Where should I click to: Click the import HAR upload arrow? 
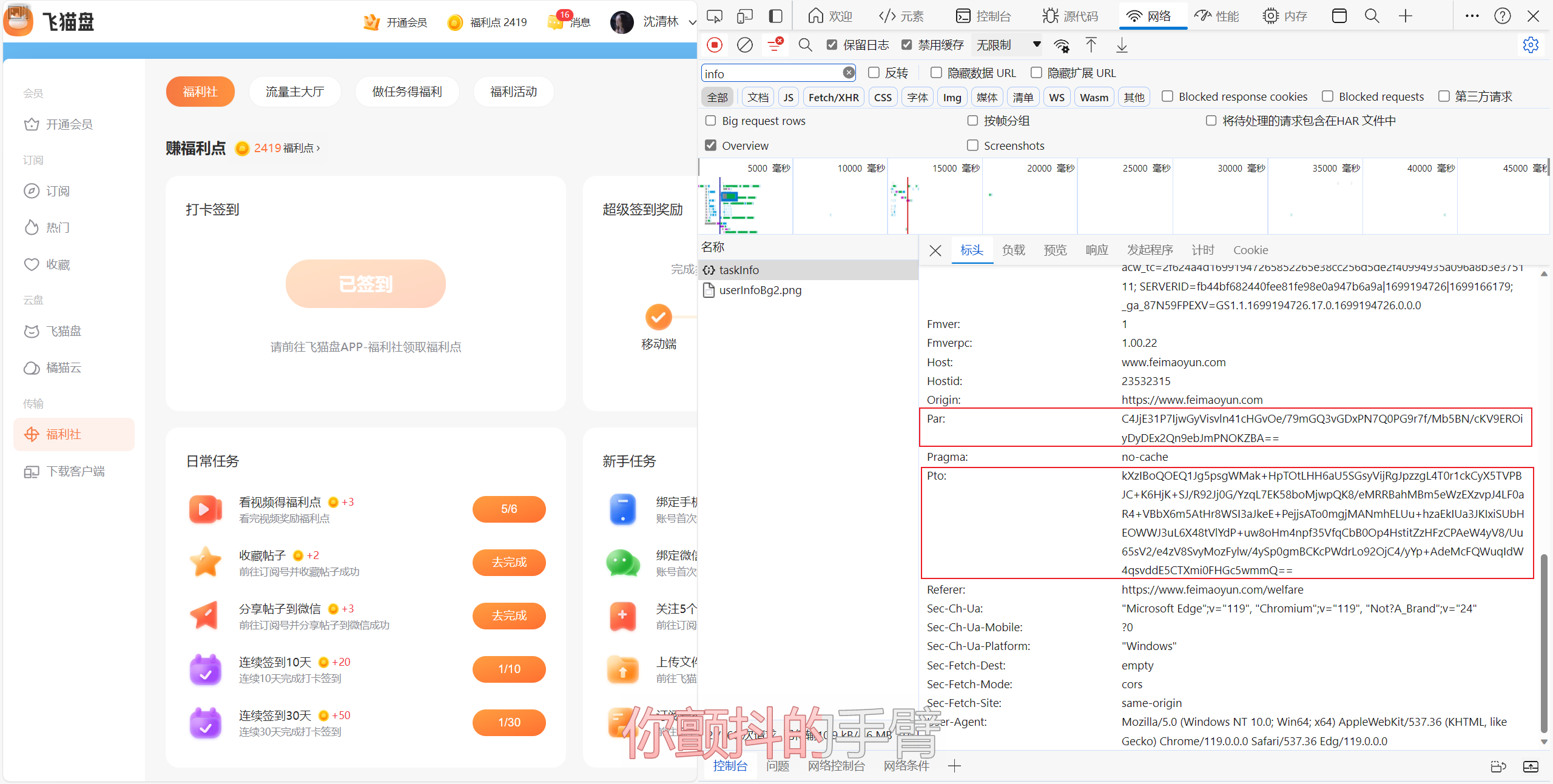[x=1091, y=45]
